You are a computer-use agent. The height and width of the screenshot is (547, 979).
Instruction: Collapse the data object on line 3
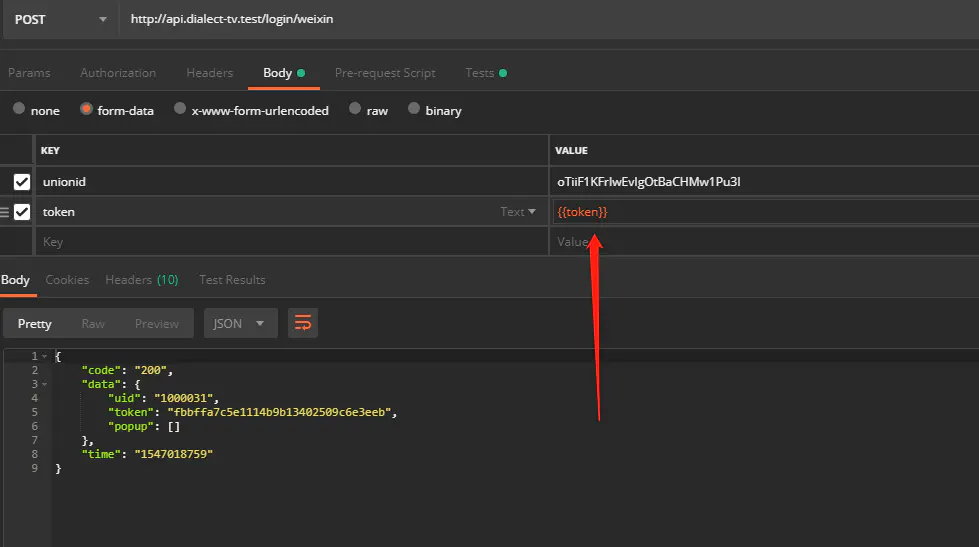[44, 385]
